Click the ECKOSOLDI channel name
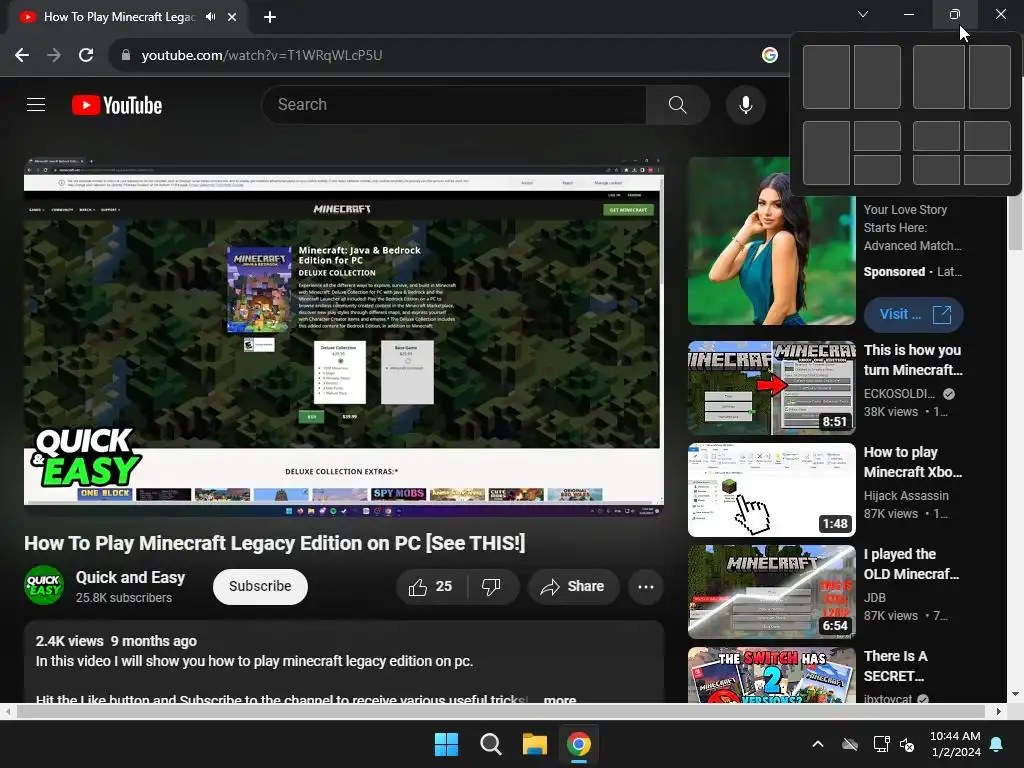1024x768 pixels. pos(899,393)
